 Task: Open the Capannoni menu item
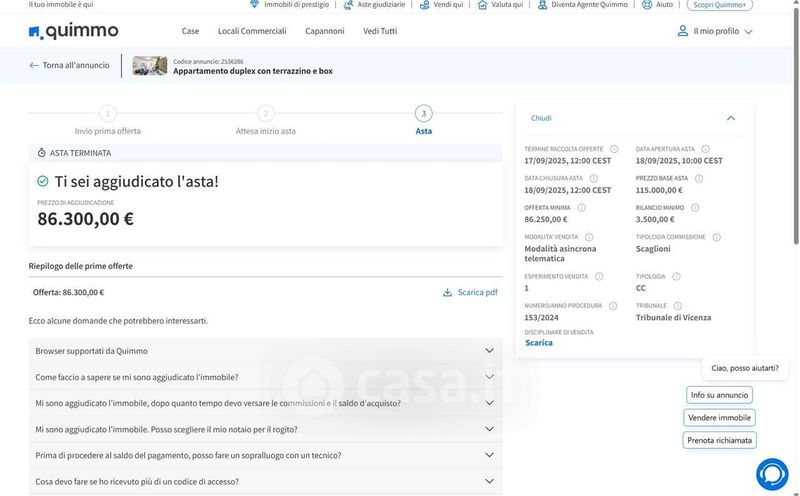point(324,31)
